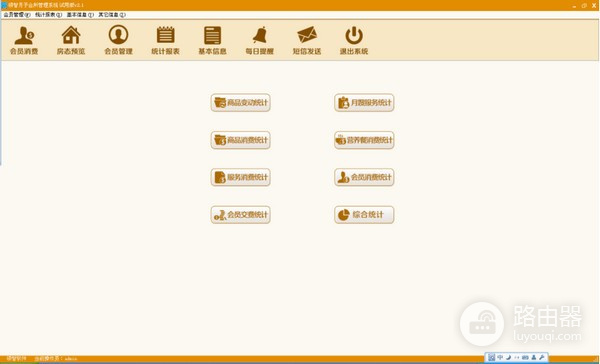Click 退出系统 power icon

click(354, 40)
